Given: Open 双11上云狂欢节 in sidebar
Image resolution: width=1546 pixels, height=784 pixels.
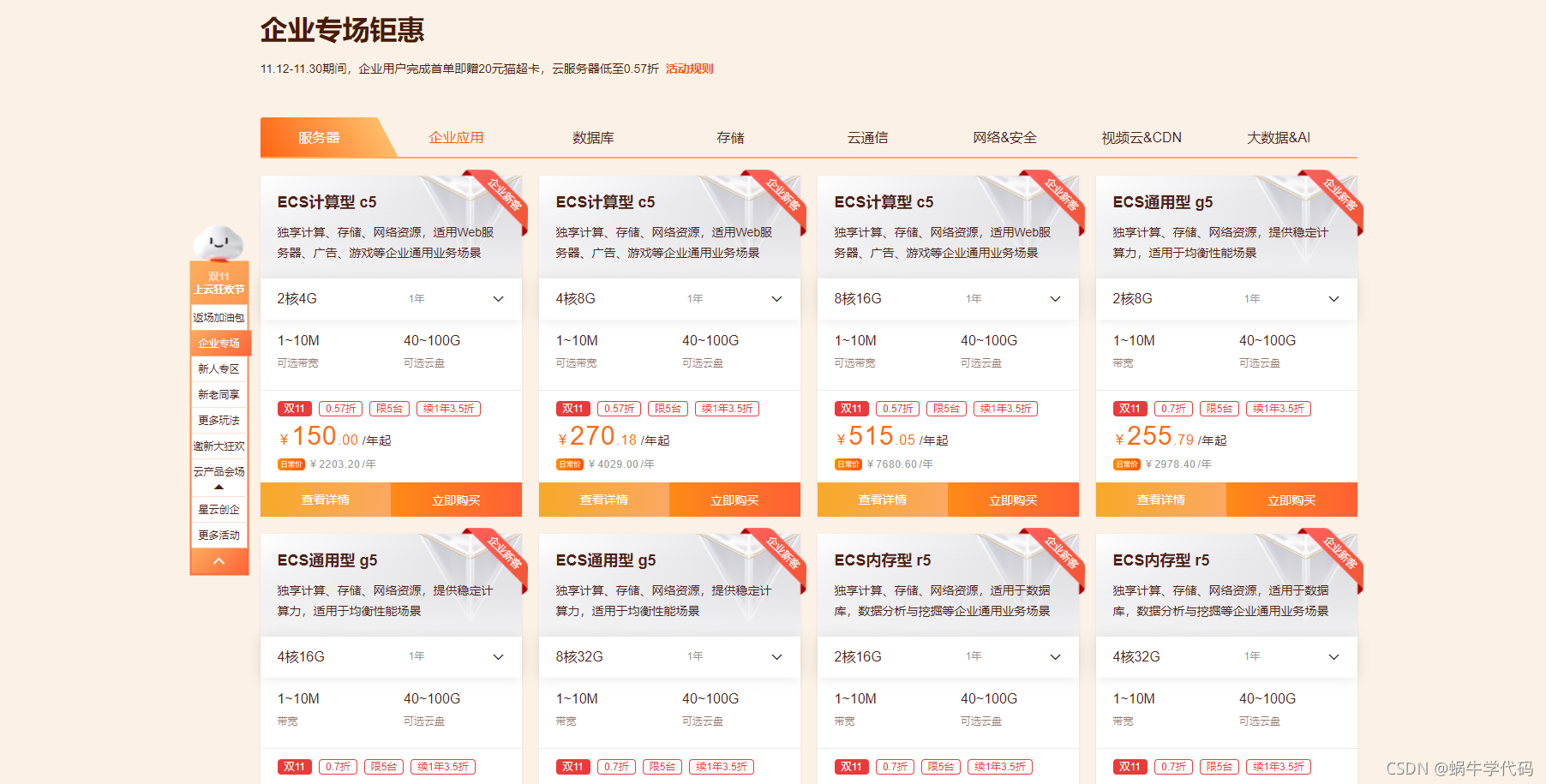Looking at the screenshot, I should [219, 283].
